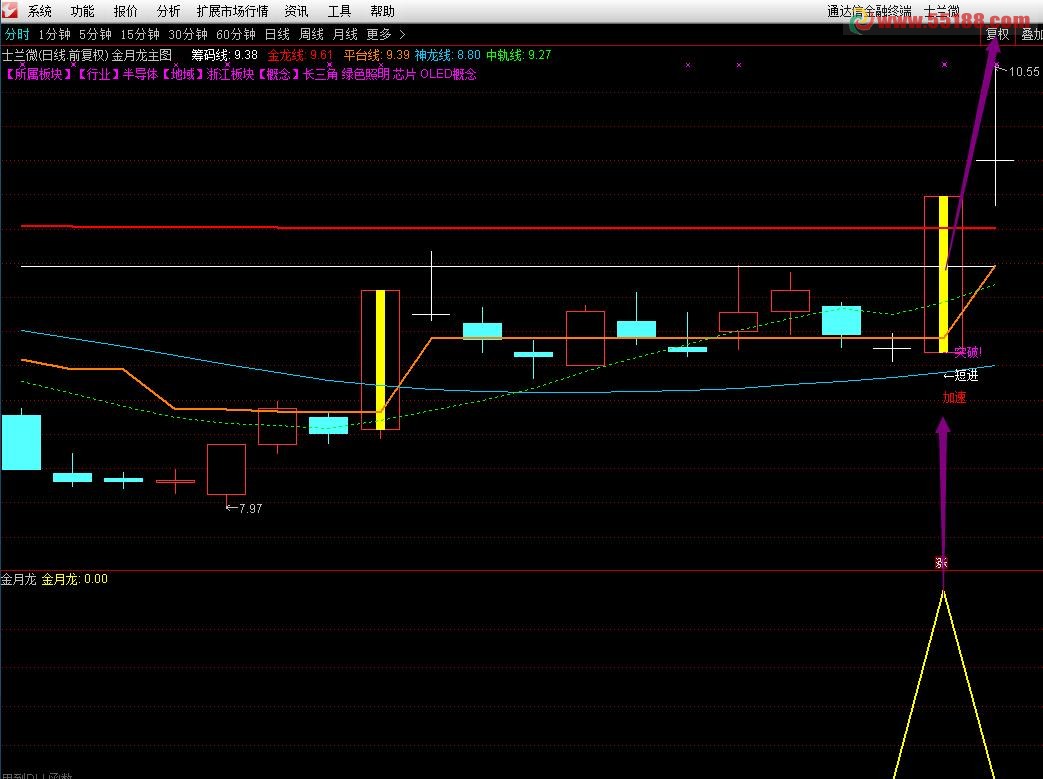
Task: Click the 短进 arrow signal label
Action: pos(961,376)
